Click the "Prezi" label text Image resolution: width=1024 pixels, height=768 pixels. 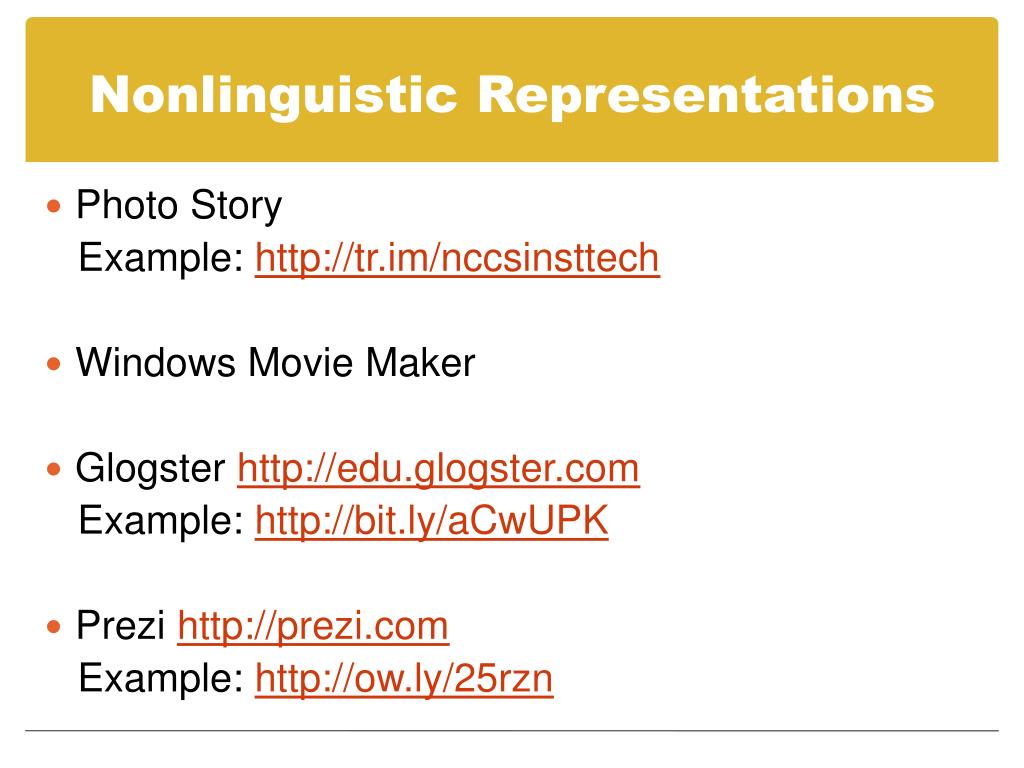pos(120,626)
